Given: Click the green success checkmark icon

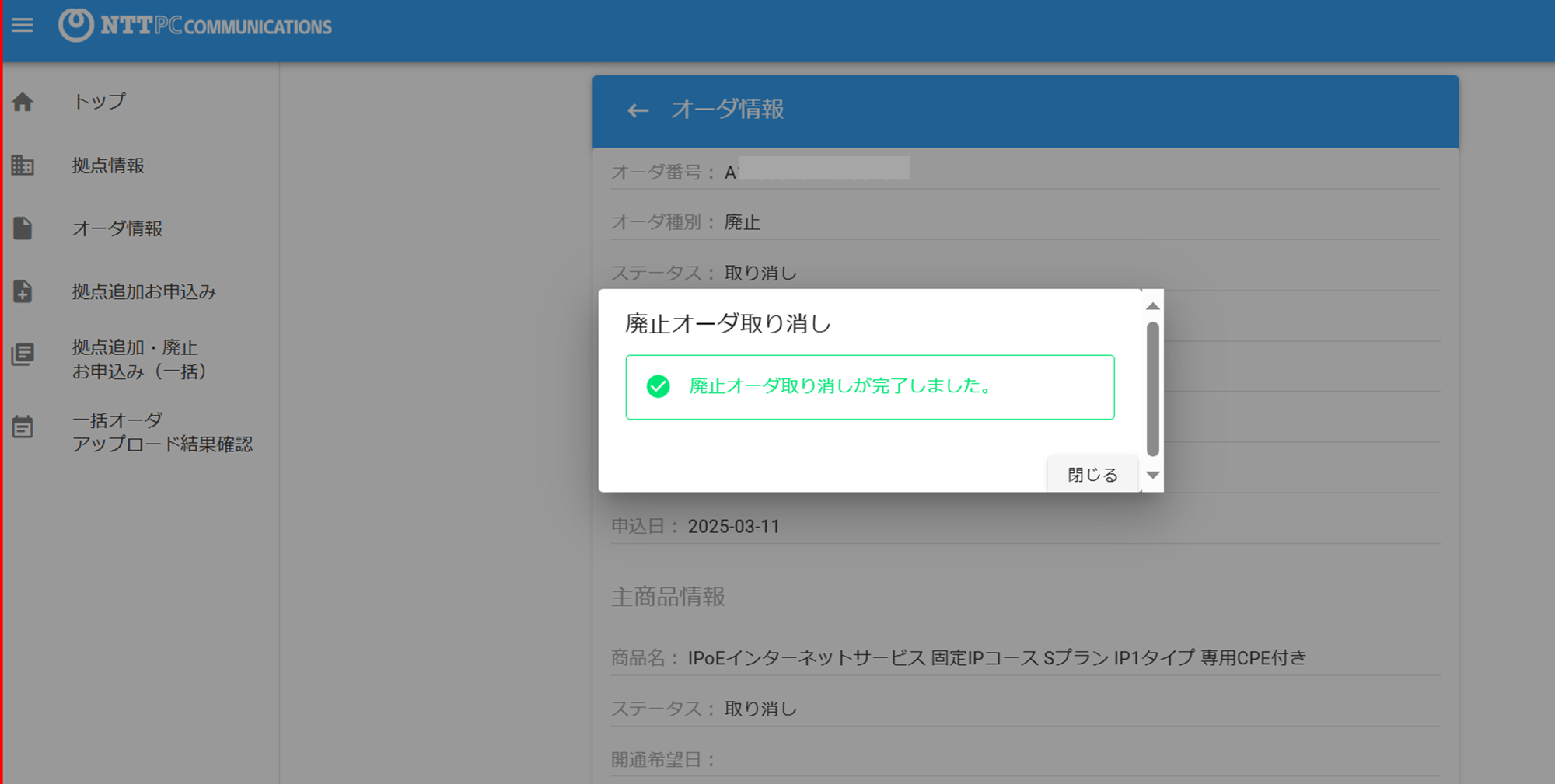Looking at the screenshot, I should (658, 386).
